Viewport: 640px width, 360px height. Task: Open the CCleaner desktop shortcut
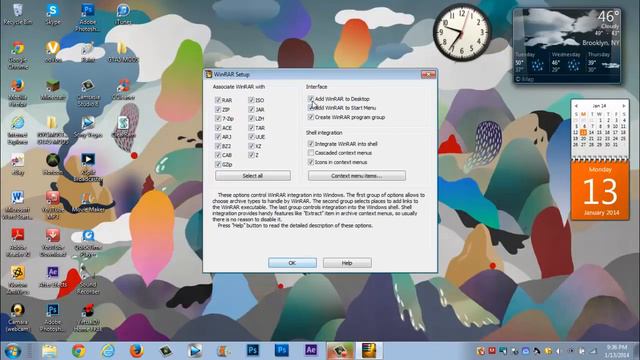(123, 91)
